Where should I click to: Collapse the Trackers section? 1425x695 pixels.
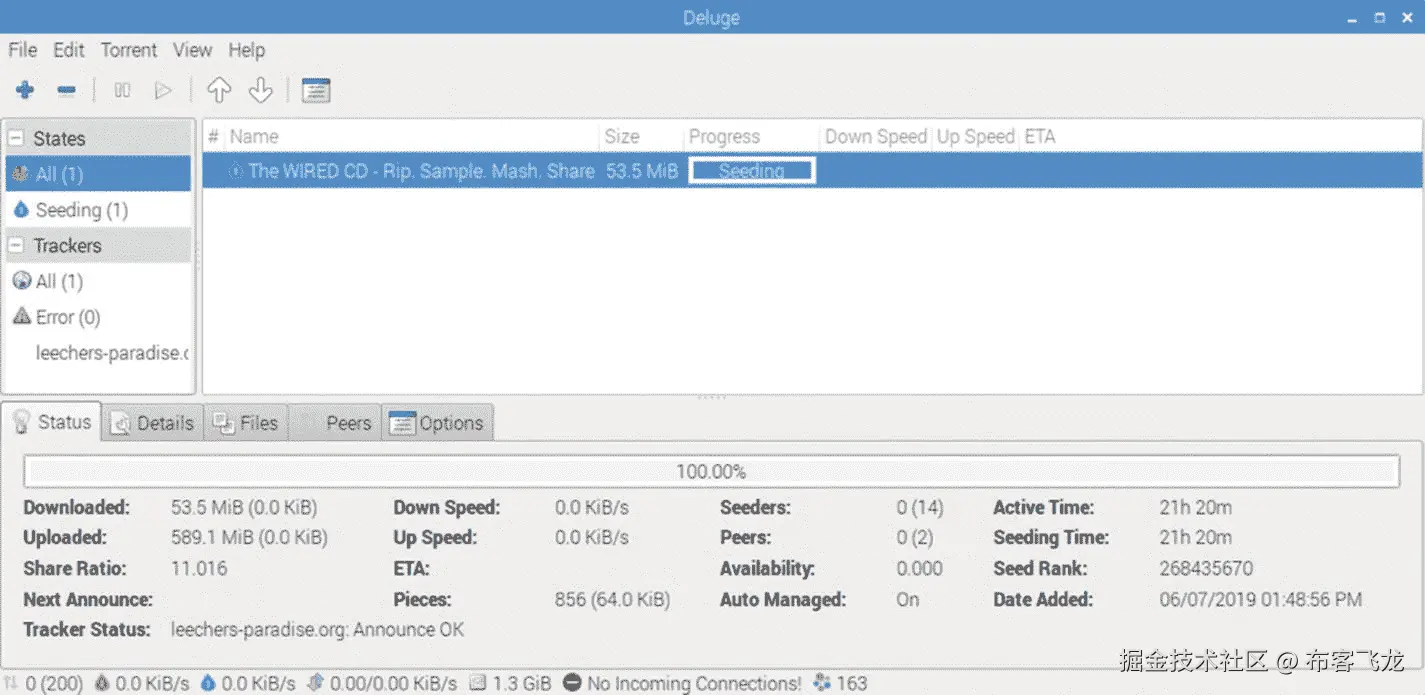[x=16, y=245]
